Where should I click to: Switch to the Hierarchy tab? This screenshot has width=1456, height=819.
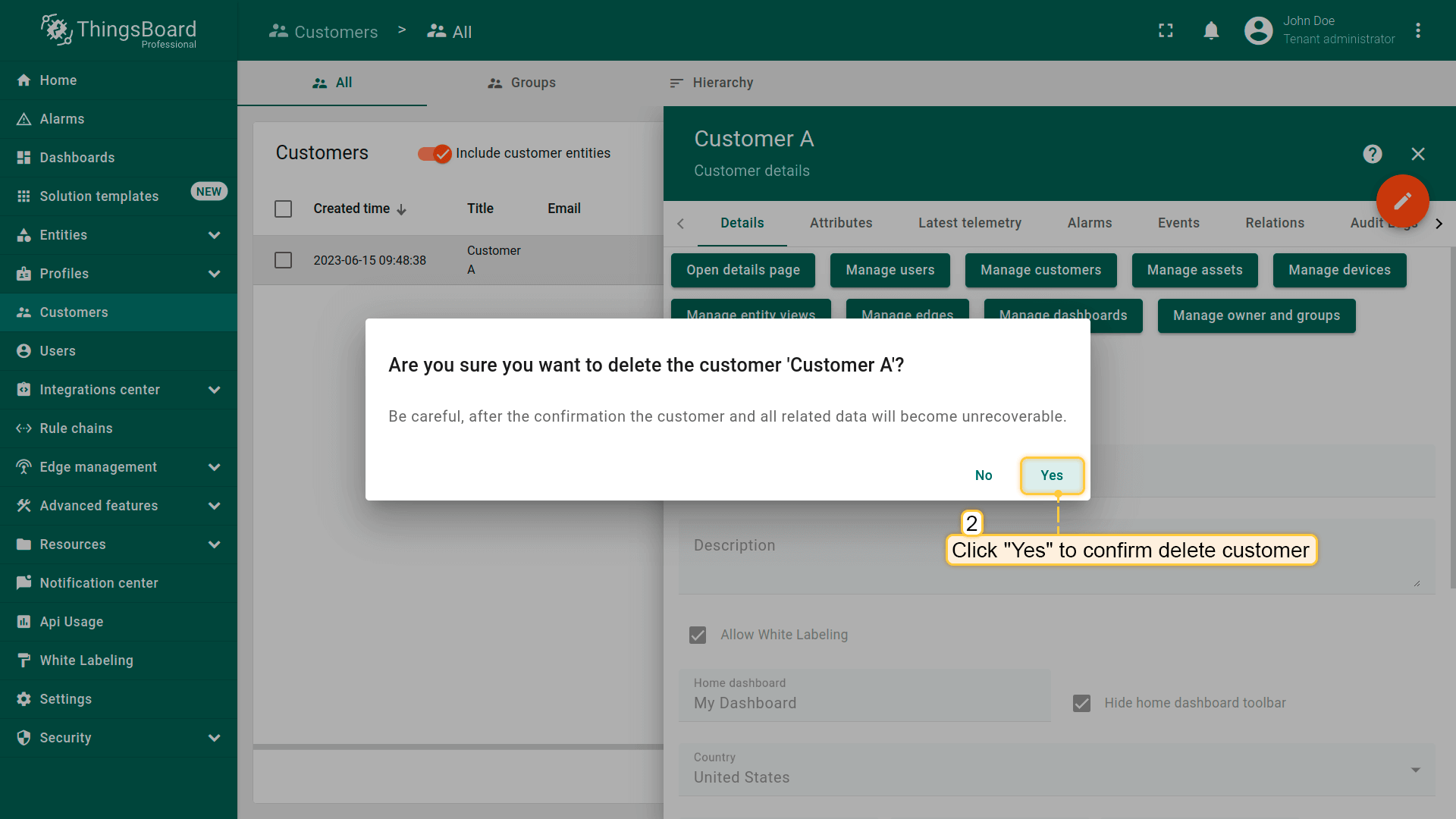click(x=711, y=83)
